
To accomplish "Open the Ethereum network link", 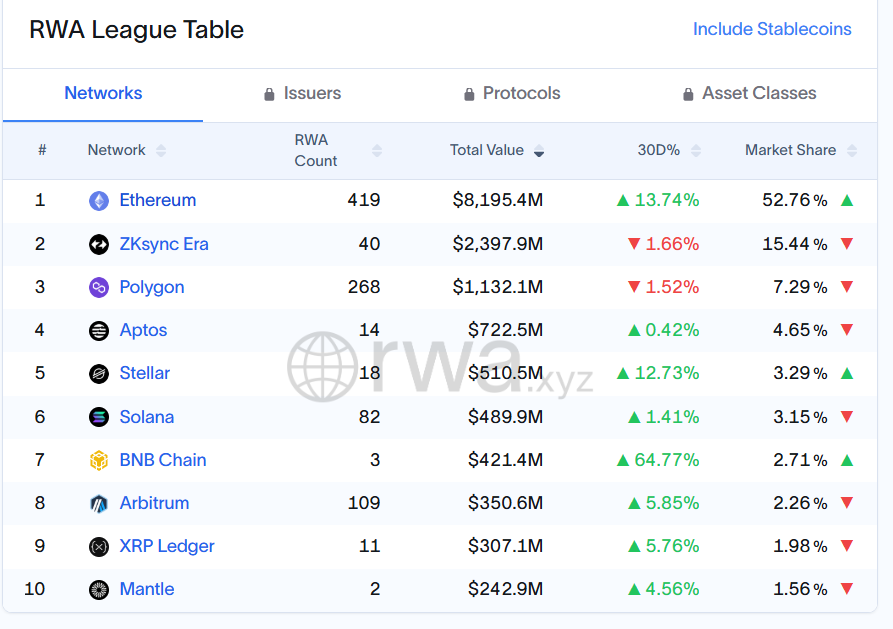I will tap(158, 200).
